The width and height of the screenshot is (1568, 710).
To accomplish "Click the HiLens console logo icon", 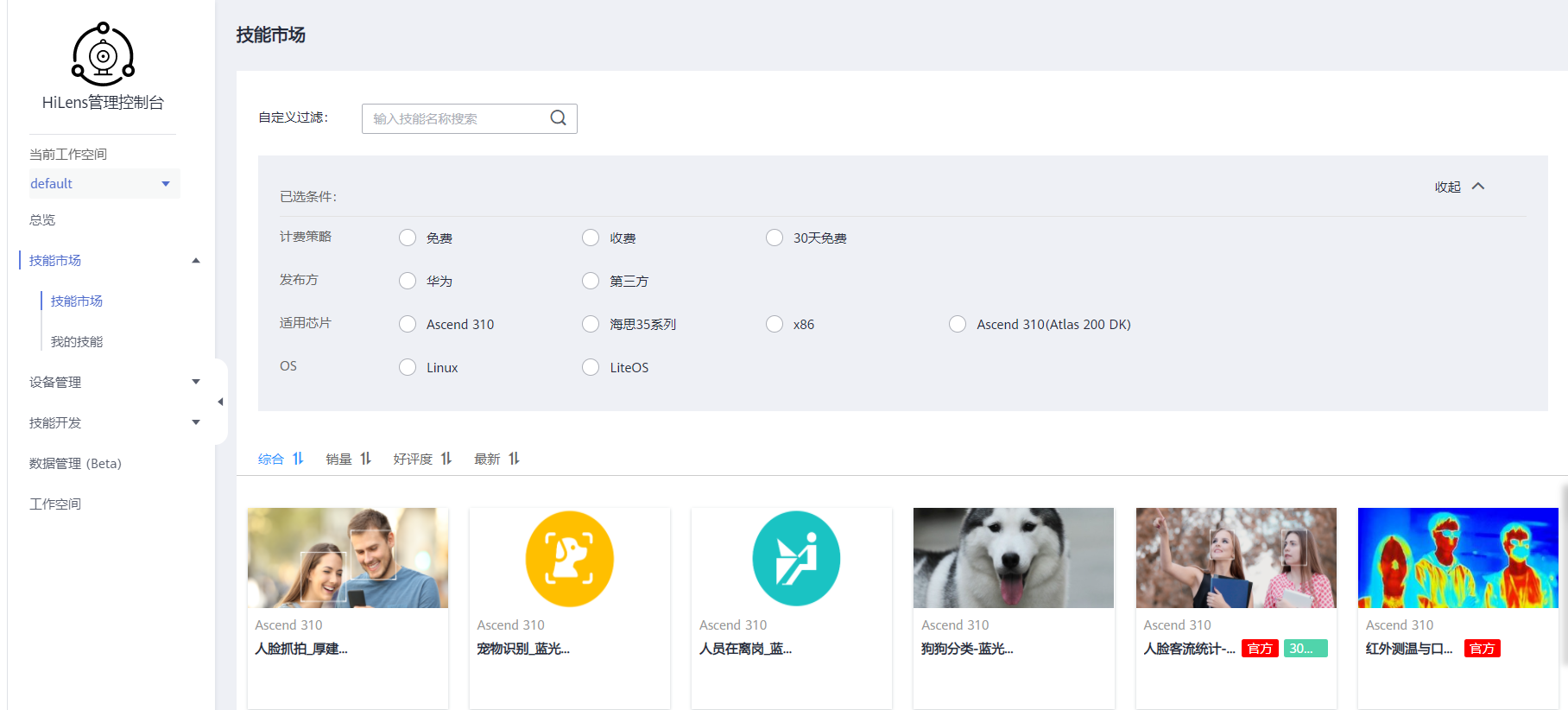I will 103,54.
